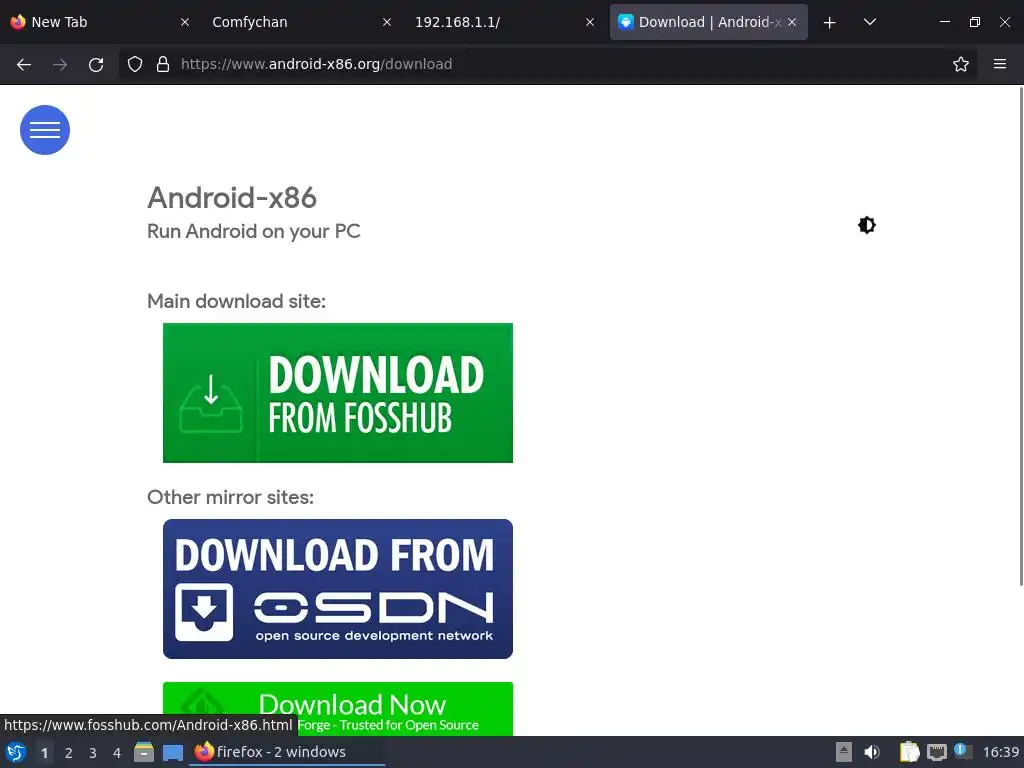Viewport: 1024px width, 768px height.
Task: Bookmark this page with the star
Action: tap(960, 64)
